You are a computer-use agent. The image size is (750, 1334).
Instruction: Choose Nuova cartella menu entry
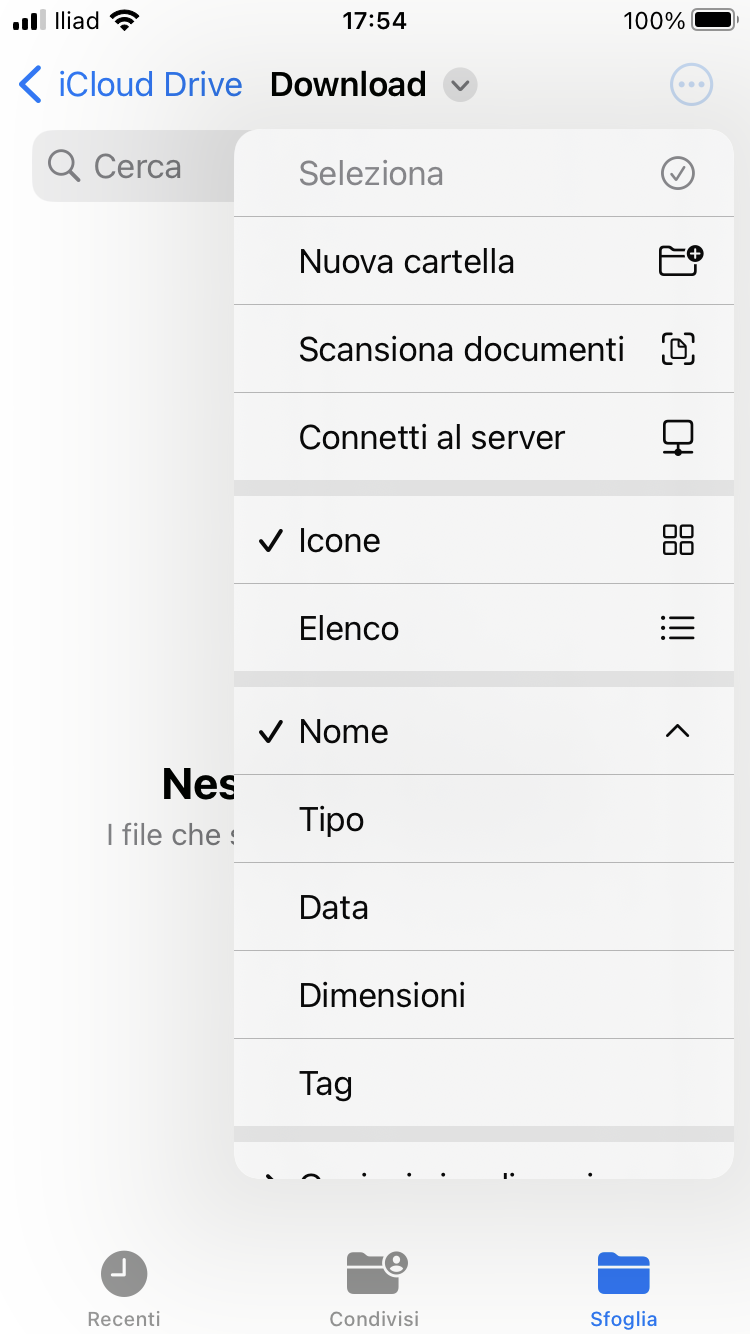tap(484, 261)
